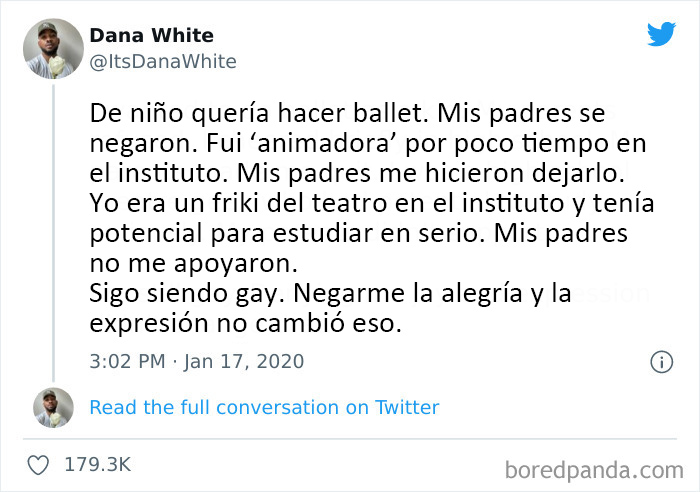Screen dimensions: 700x492
Task: Visit the @ItsDanaWhite handle
Action: [163, 62]
